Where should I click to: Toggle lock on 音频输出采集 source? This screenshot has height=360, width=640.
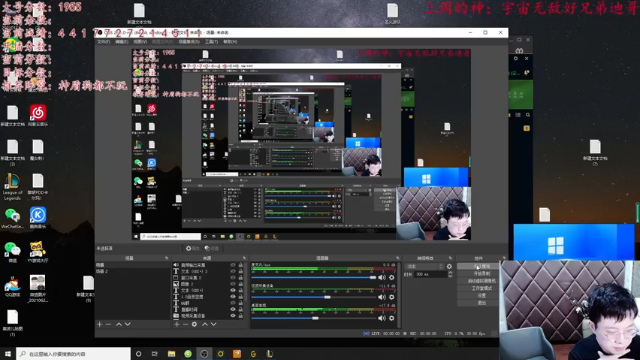(241, 265)
